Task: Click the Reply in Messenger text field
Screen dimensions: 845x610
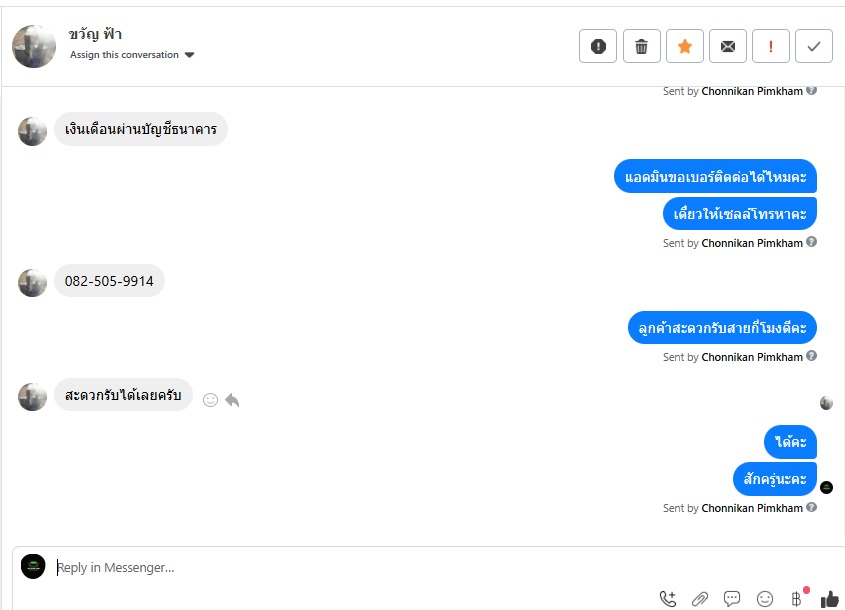Action: [350, 567]
